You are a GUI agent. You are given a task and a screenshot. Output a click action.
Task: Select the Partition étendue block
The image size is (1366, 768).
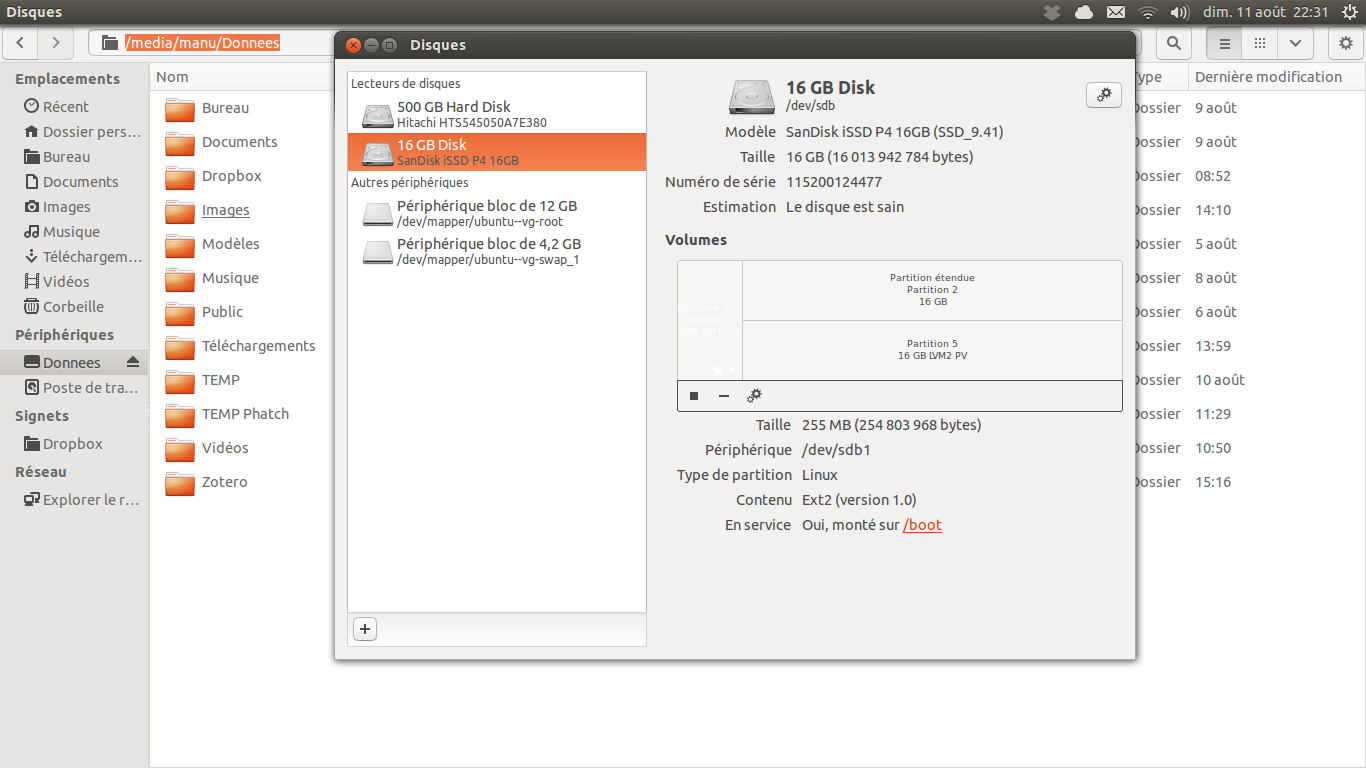(932, 290)
